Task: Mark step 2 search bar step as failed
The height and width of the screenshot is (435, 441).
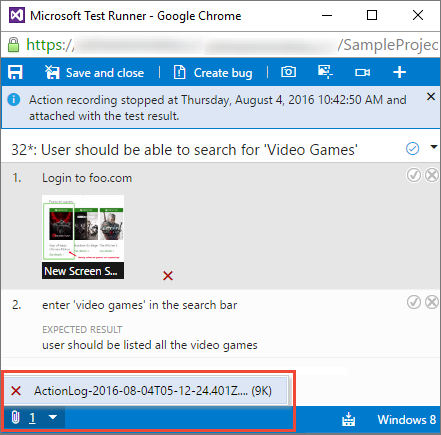Action: 432,302
